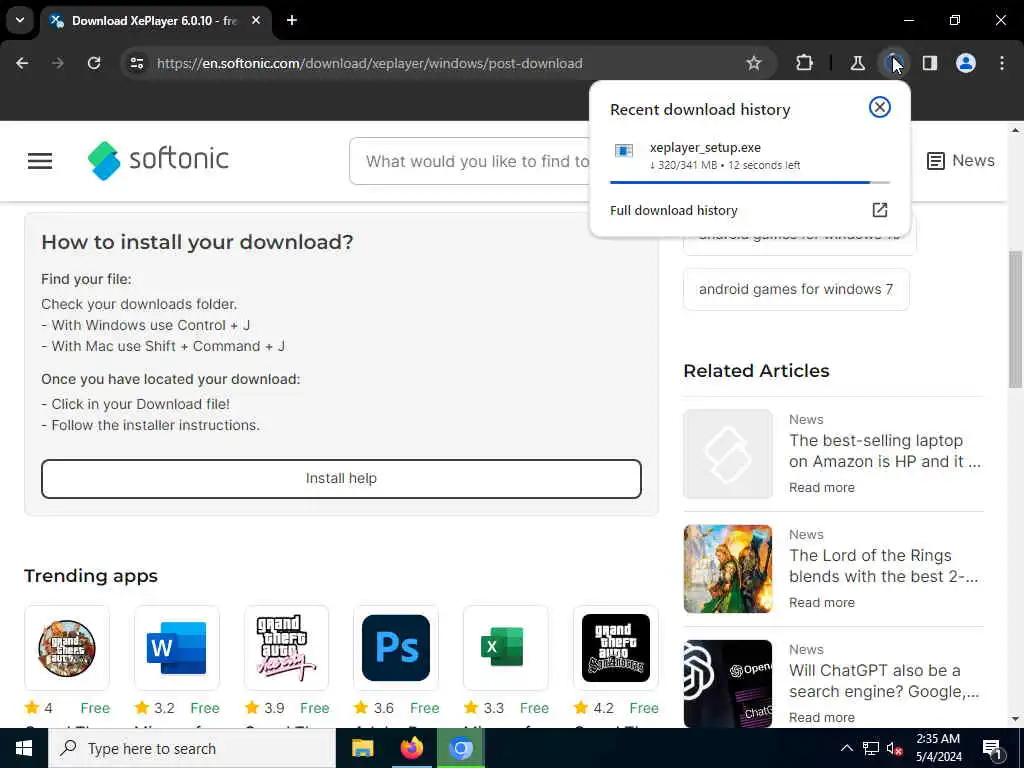1024x768 pixels.
Task: Go to Softonic homepage via logo
Action: click(x=158, y=160)
